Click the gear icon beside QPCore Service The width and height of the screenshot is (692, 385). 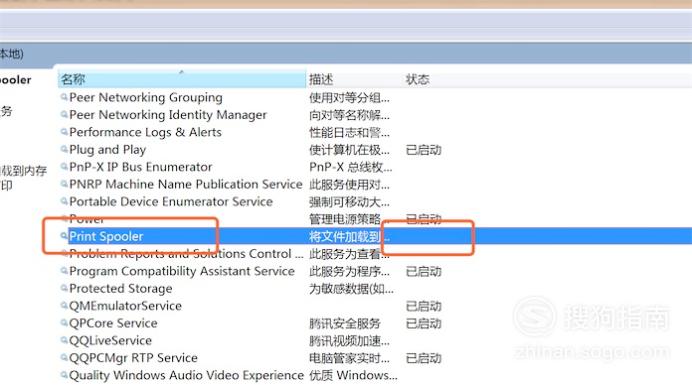(x=64, y=323)
